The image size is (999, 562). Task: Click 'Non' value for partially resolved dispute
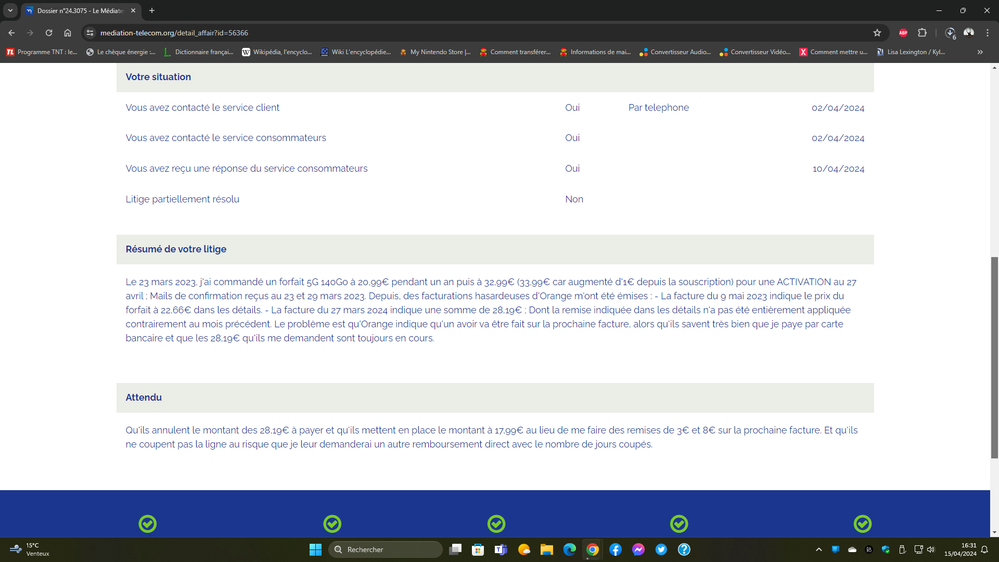(x=574, y=199)
